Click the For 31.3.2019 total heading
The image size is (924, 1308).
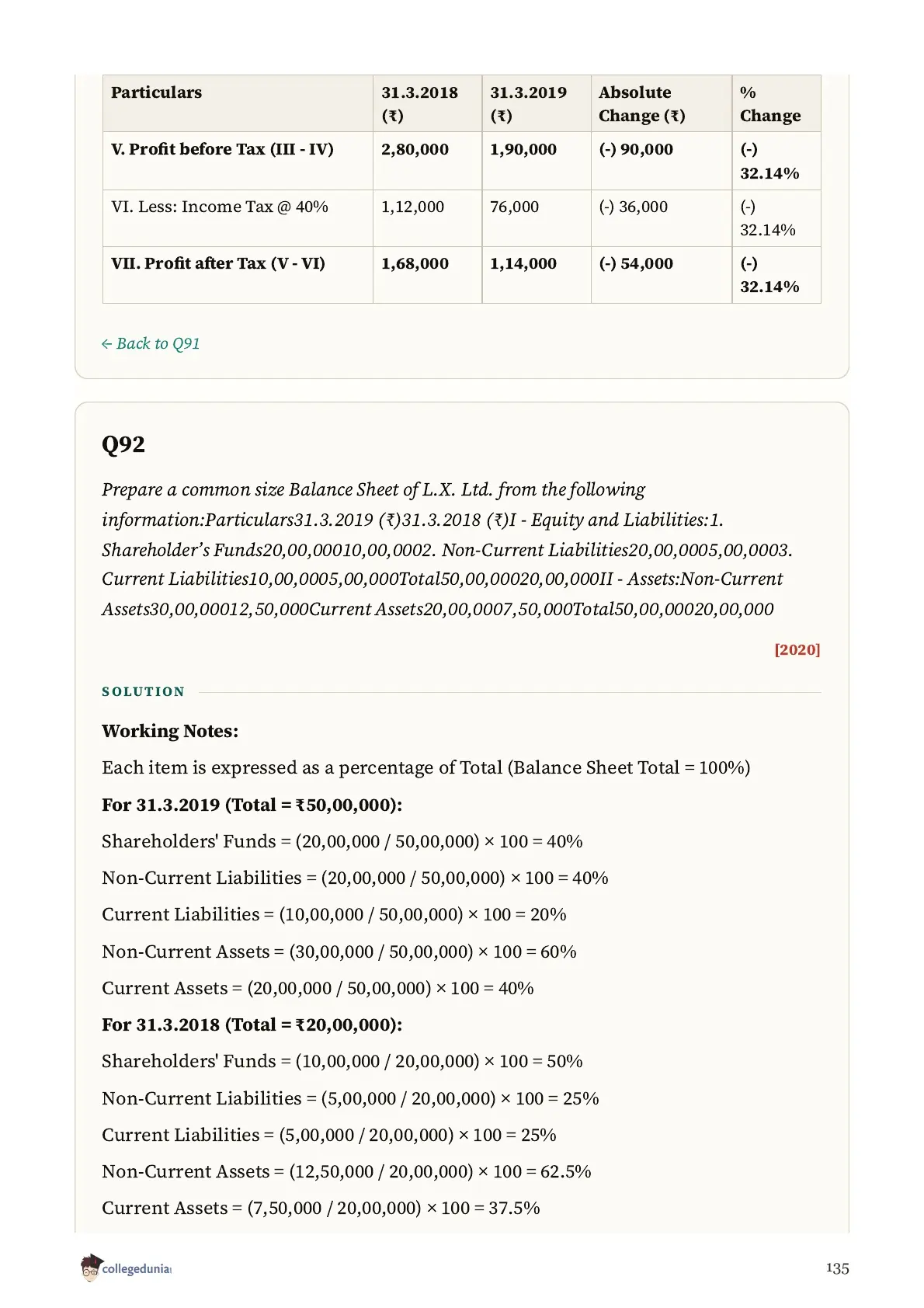click(252, 805)
